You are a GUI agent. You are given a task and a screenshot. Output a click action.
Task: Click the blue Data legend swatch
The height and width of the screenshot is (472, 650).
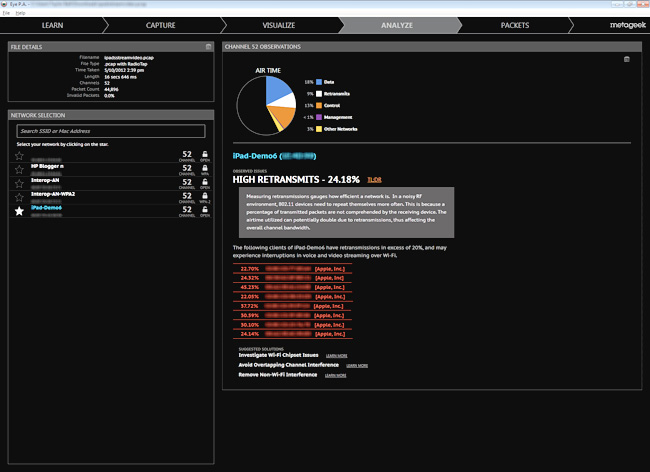[319, 82]
